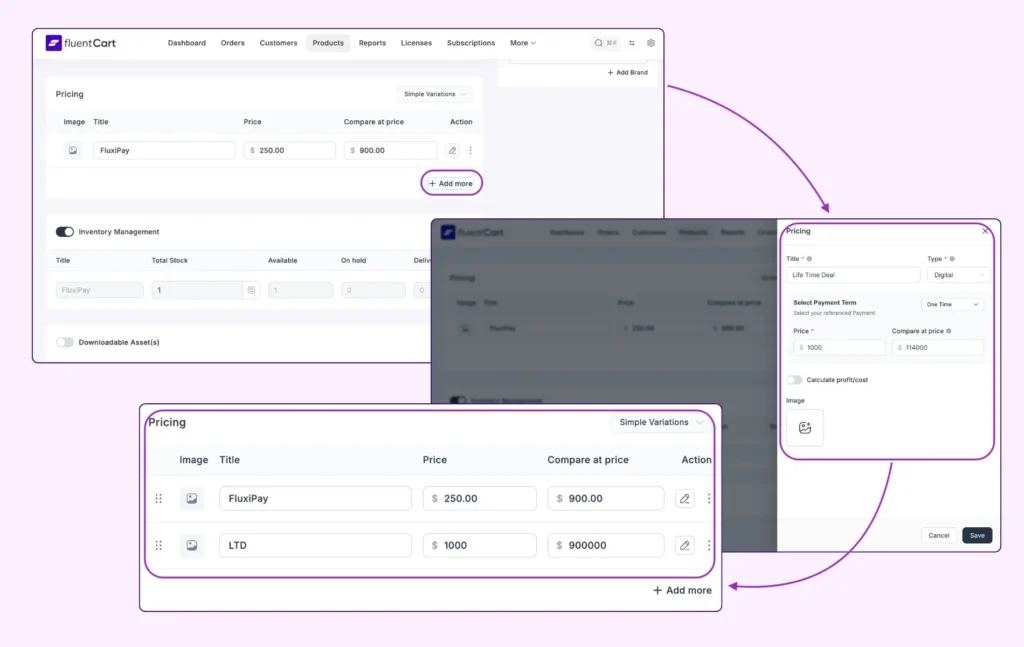Click the fluentCart logo icon

pyautogui.click(x=53, y=43)
